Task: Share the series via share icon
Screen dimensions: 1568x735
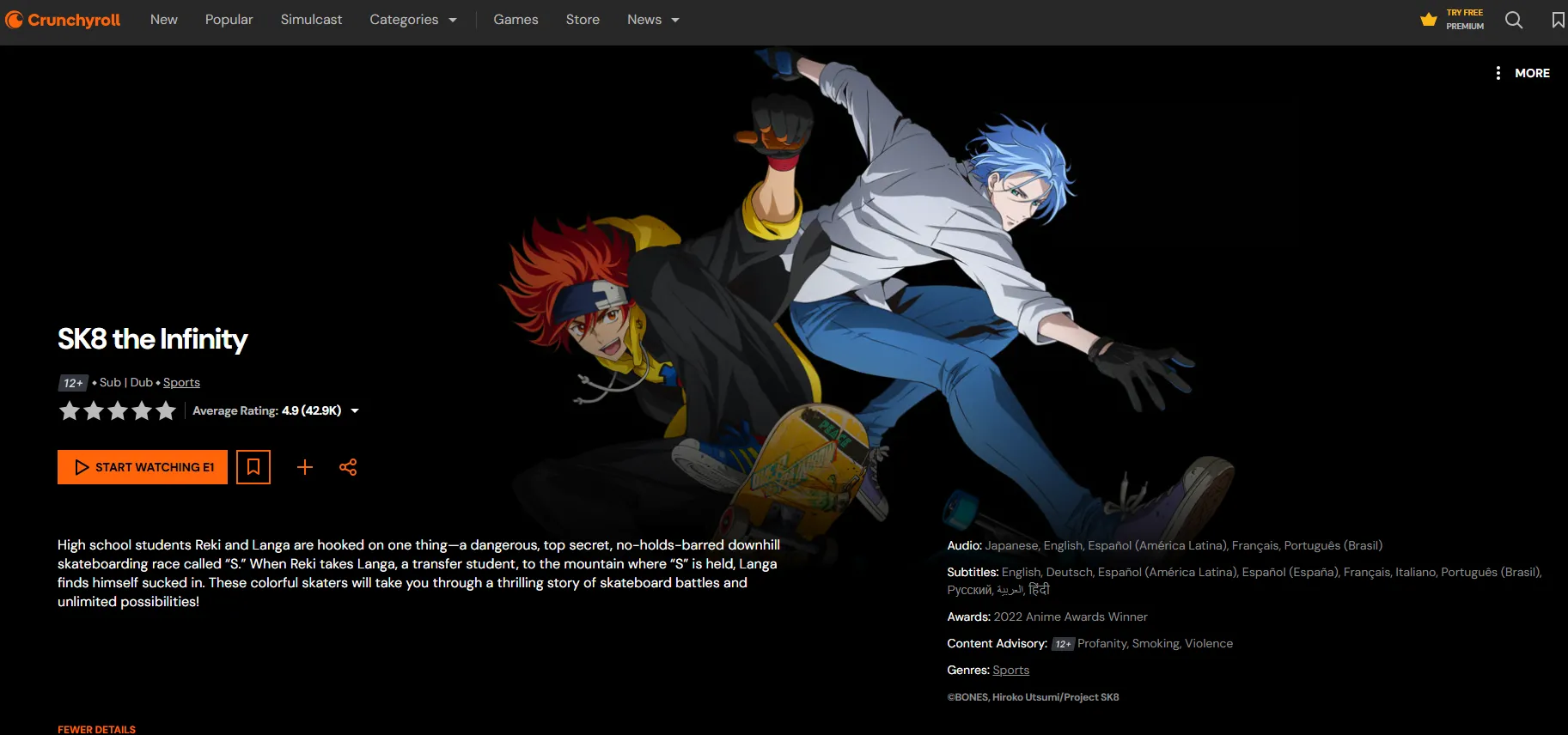Action: pos(348,467)
